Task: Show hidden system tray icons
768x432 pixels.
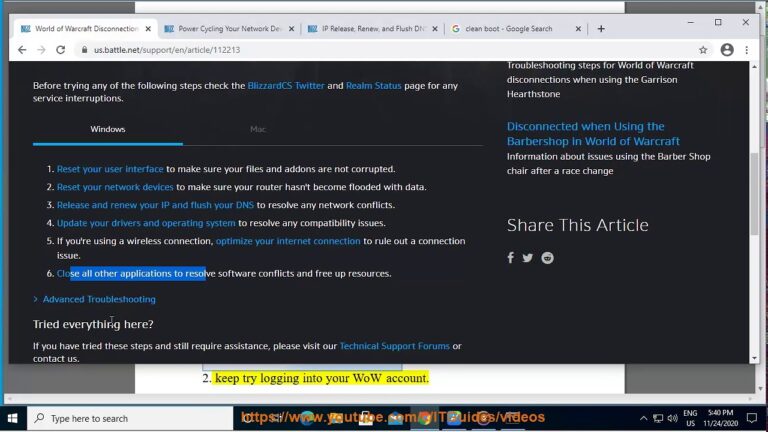Action: tap(643, 418)
